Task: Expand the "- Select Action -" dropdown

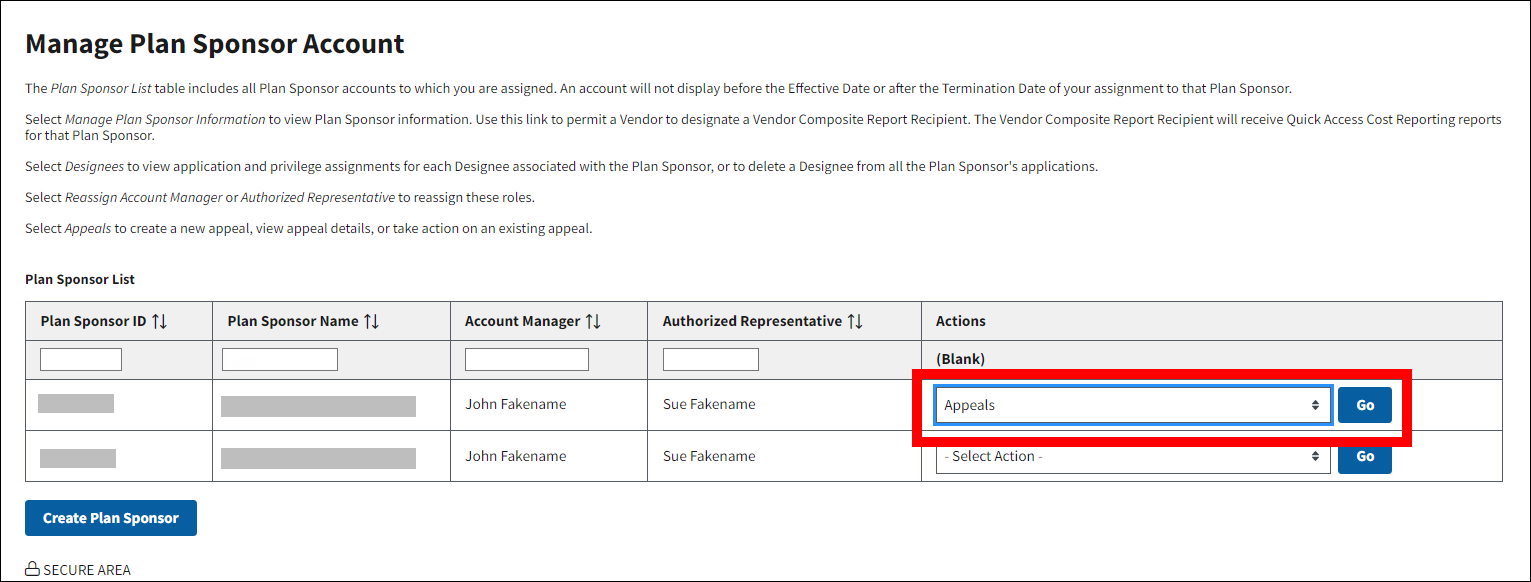Action: tap(1132, 456)
